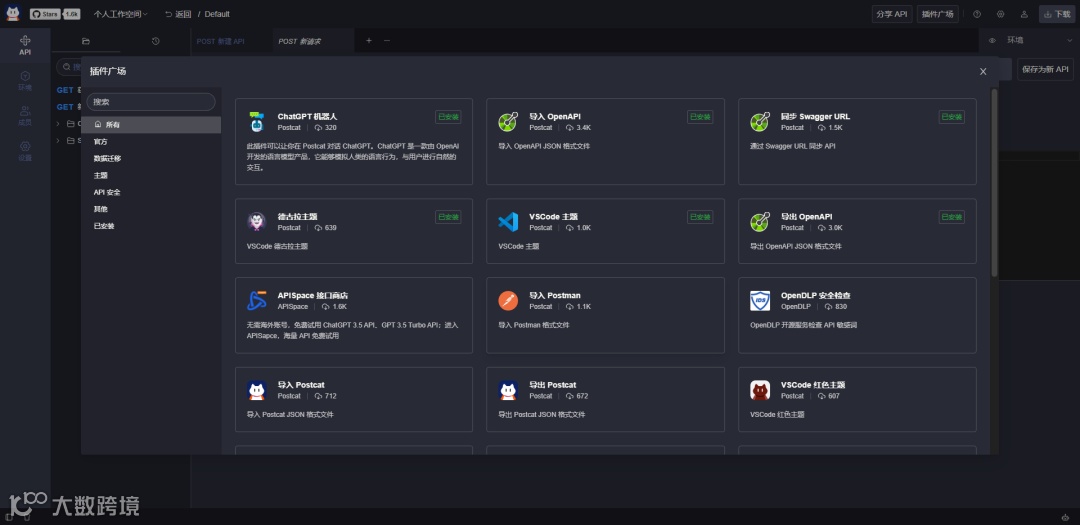Click 已安装 badge on 导出 OpenAPI card

[x=951, y=217]
